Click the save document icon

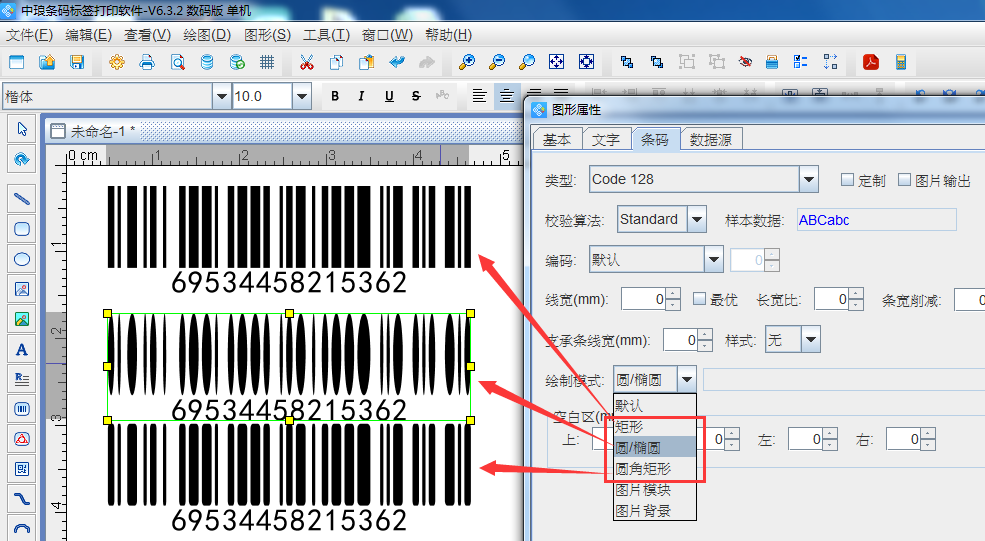(77, 62)
